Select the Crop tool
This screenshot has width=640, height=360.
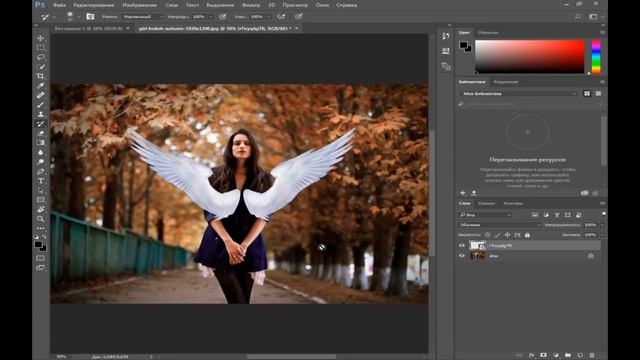click(40, 76)
